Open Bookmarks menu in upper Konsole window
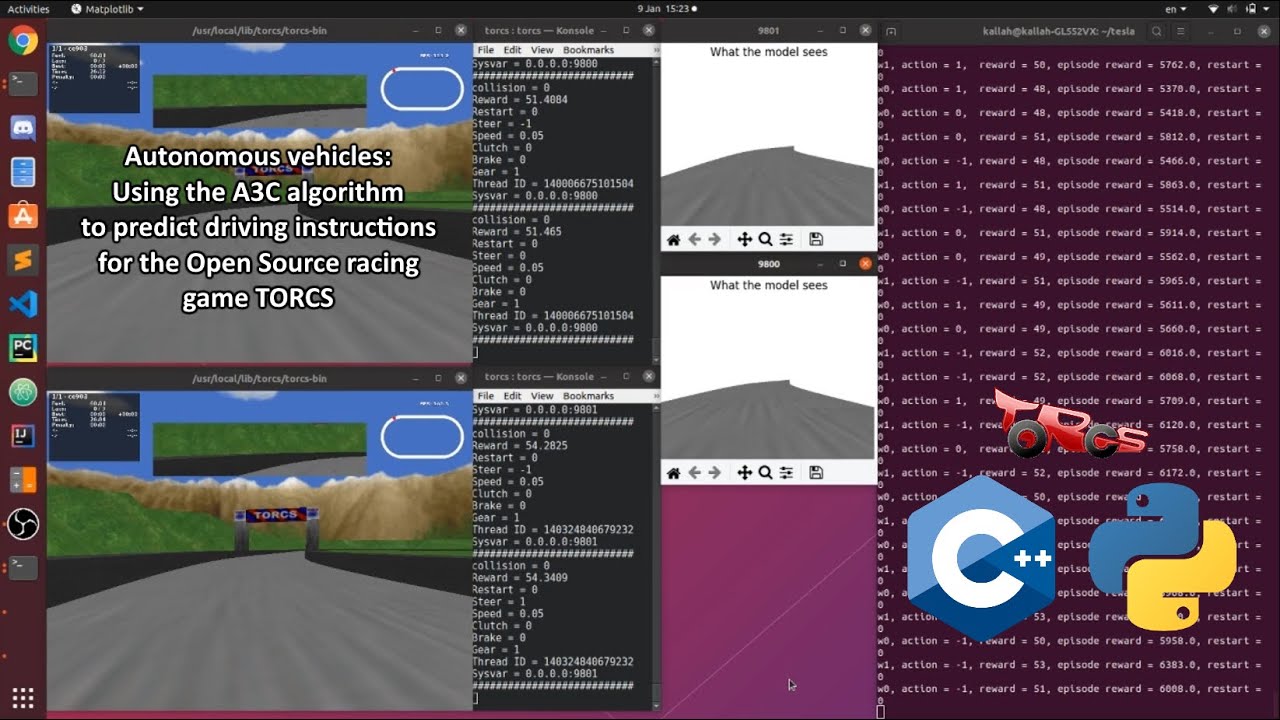The width and height of the screenshot is (1280, 720). click(588, 50)
